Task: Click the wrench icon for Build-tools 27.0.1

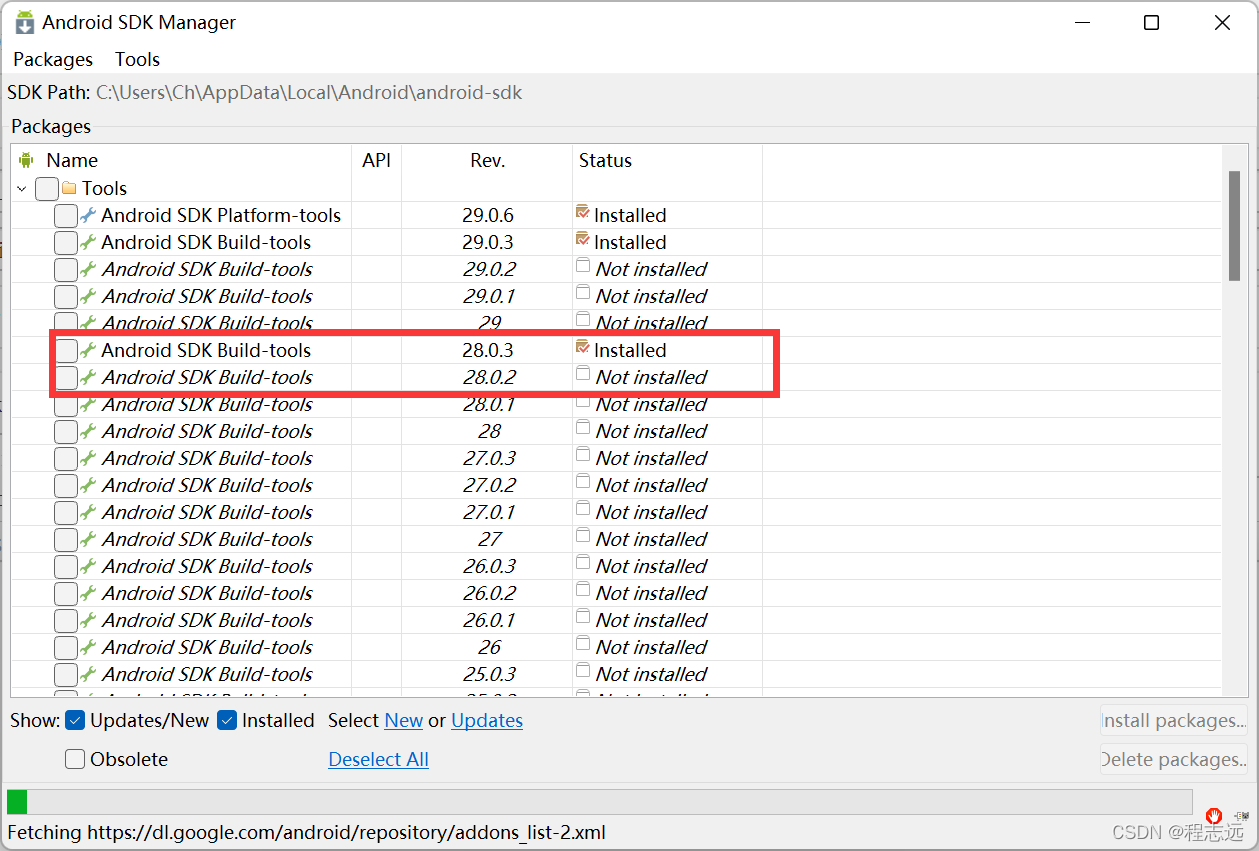Action: [88, 512]
